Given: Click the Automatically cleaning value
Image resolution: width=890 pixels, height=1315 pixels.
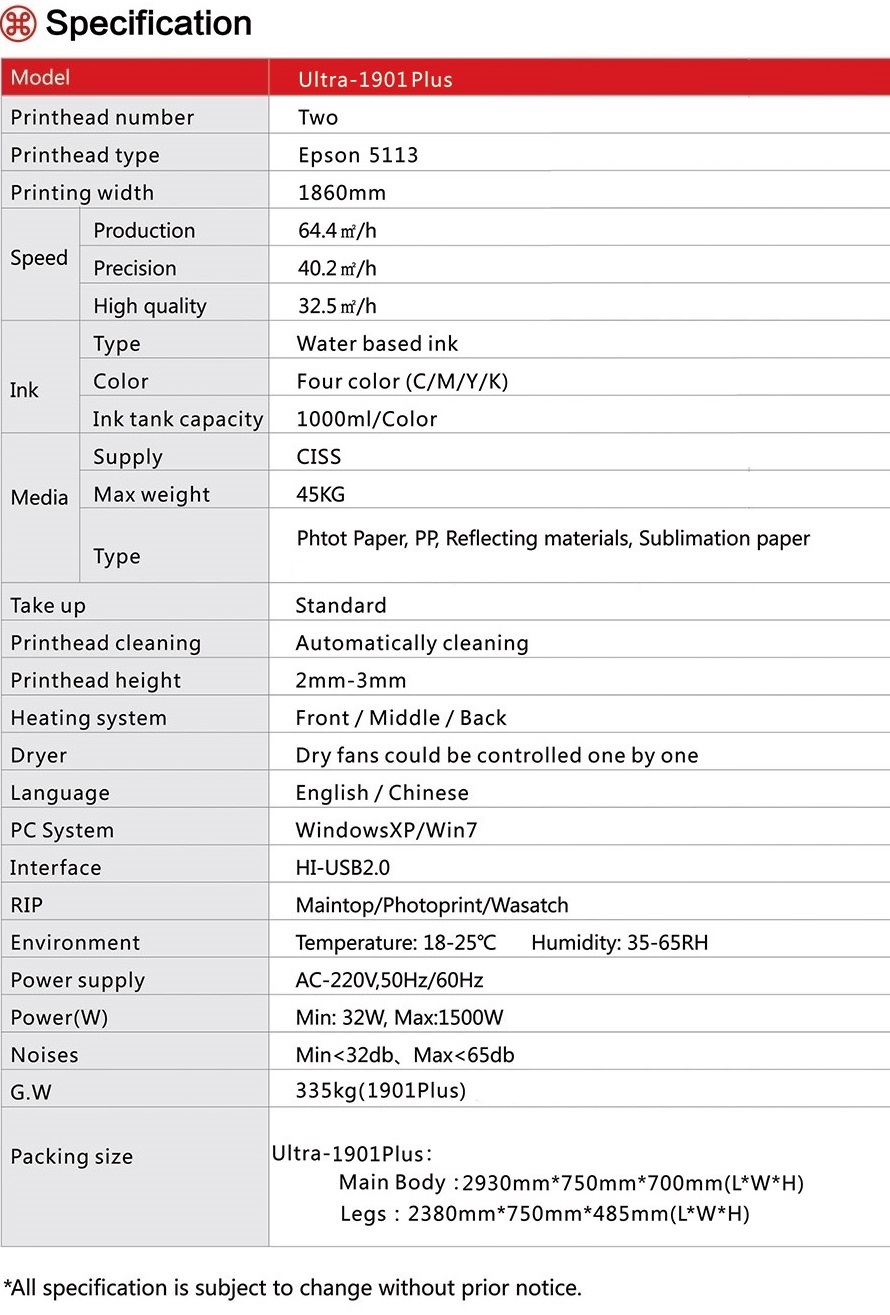Looking at the screenshot, I should click(x=411, y=643).
